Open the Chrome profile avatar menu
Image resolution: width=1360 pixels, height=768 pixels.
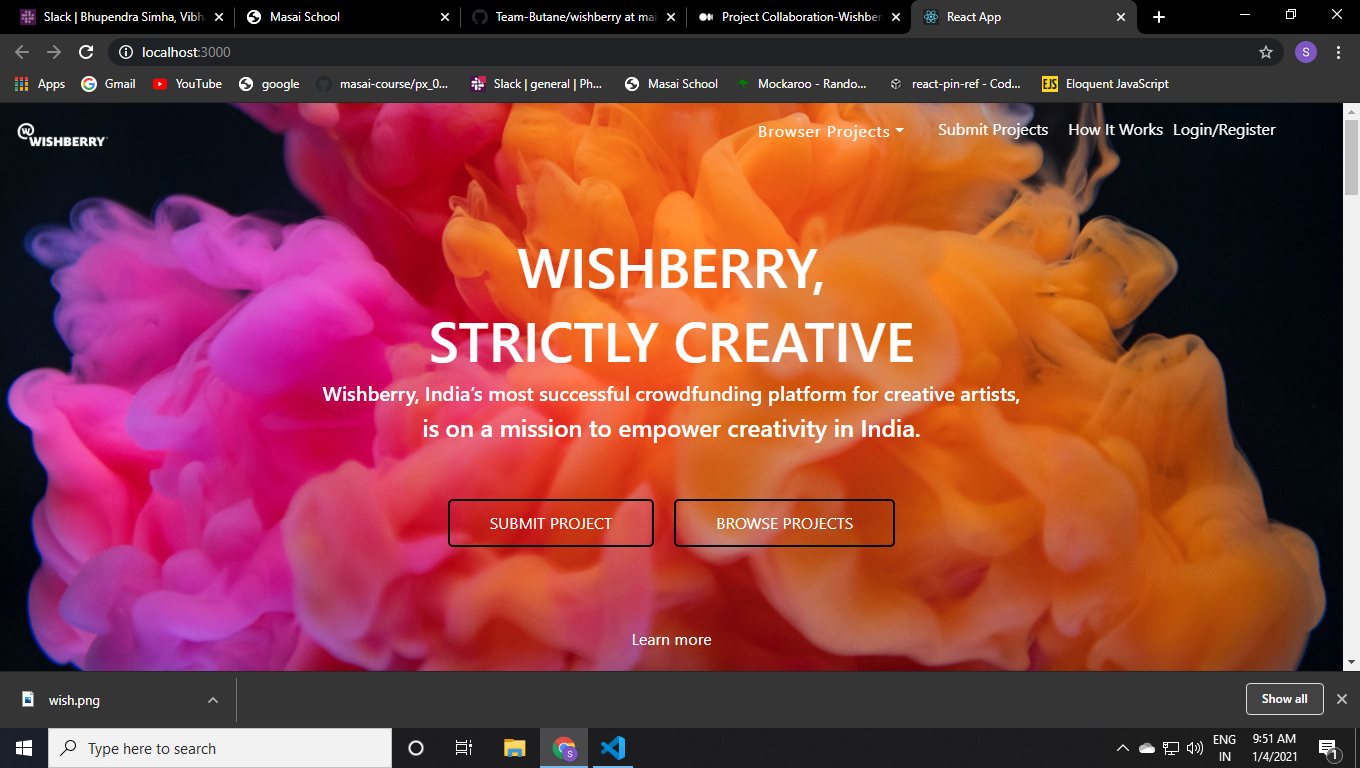[x=1306, y=52]
